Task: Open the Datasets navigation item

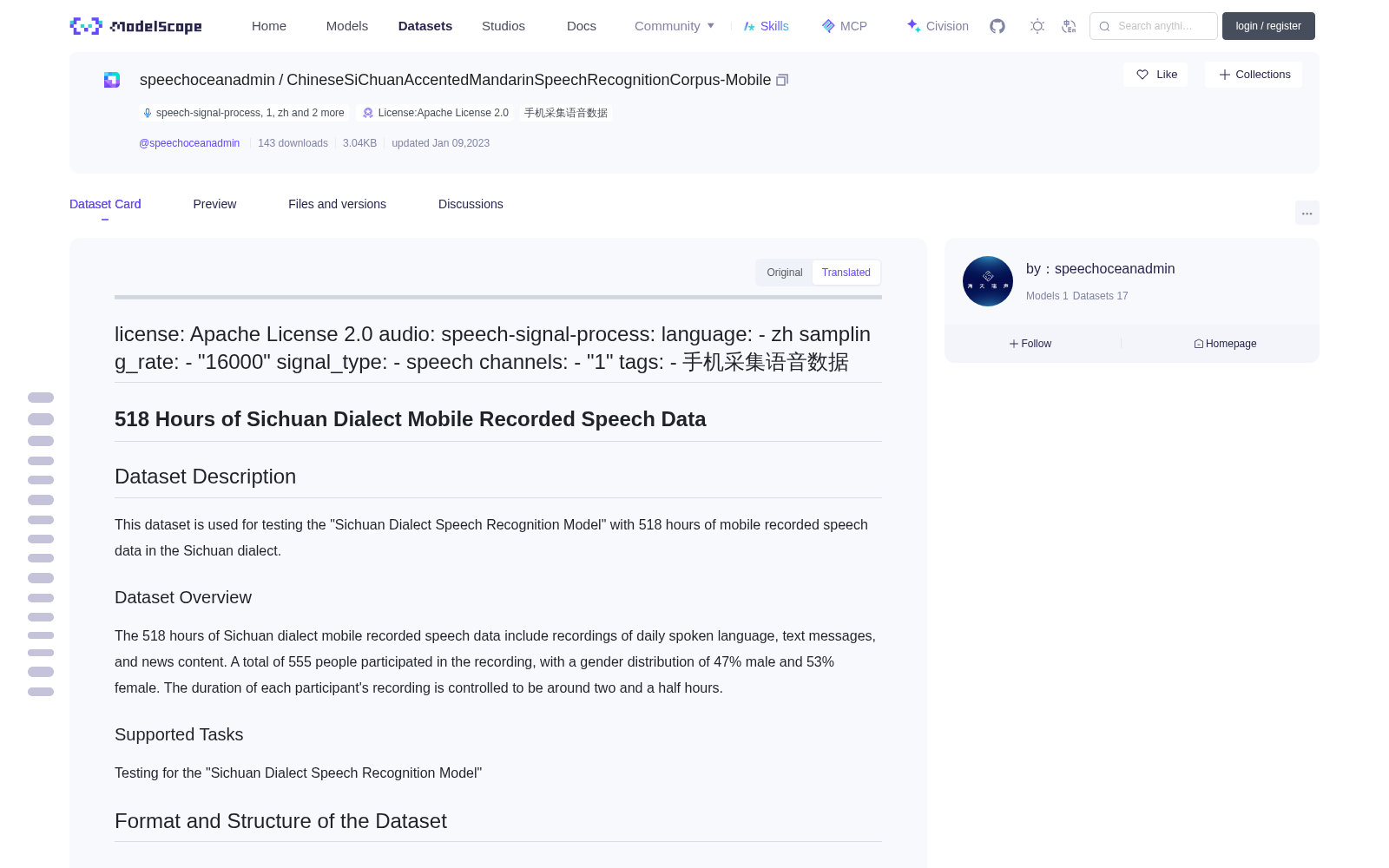Action: [425, 26]
